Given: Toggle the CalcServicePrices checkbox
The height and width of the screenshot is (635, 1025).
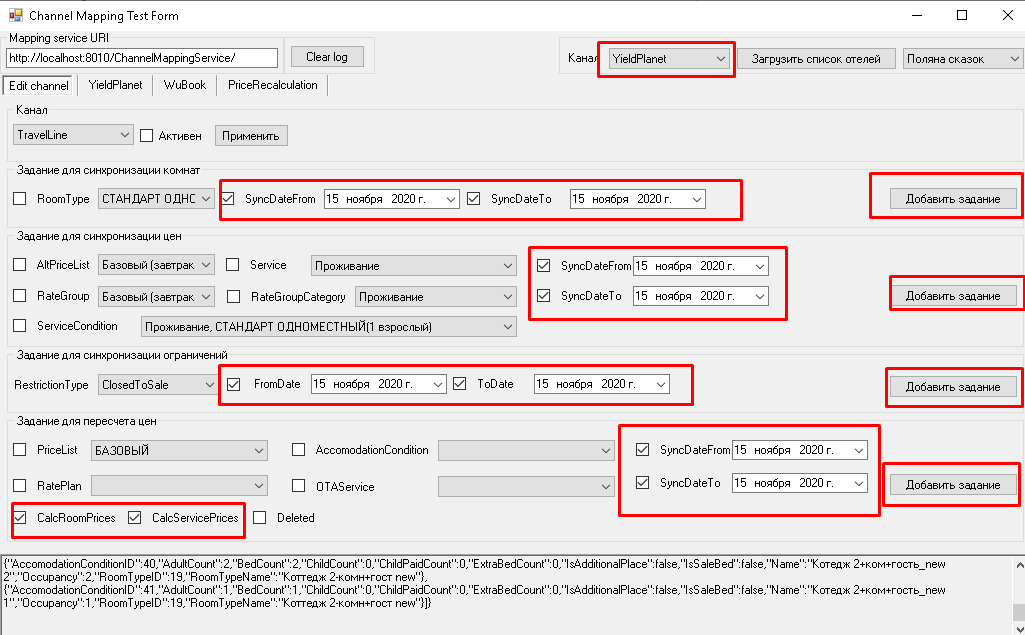Looking at the screenshot, I should (x=135, y=518).
